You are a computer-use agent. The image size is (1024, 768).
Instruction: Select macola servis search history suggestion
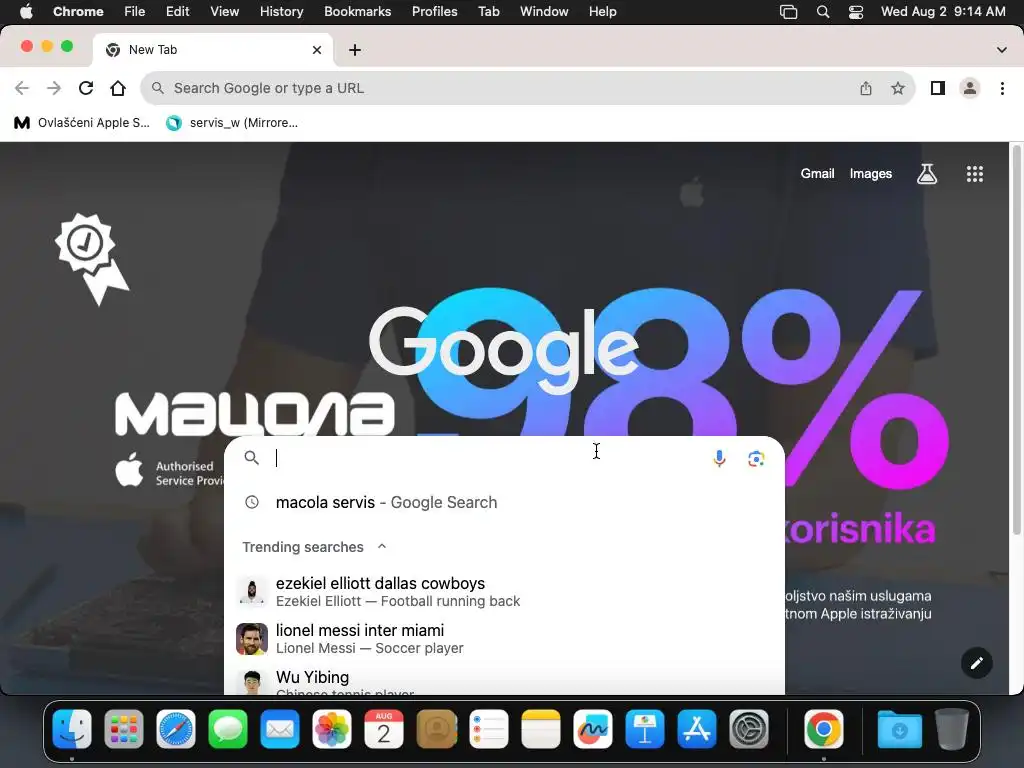pos(504,502)
